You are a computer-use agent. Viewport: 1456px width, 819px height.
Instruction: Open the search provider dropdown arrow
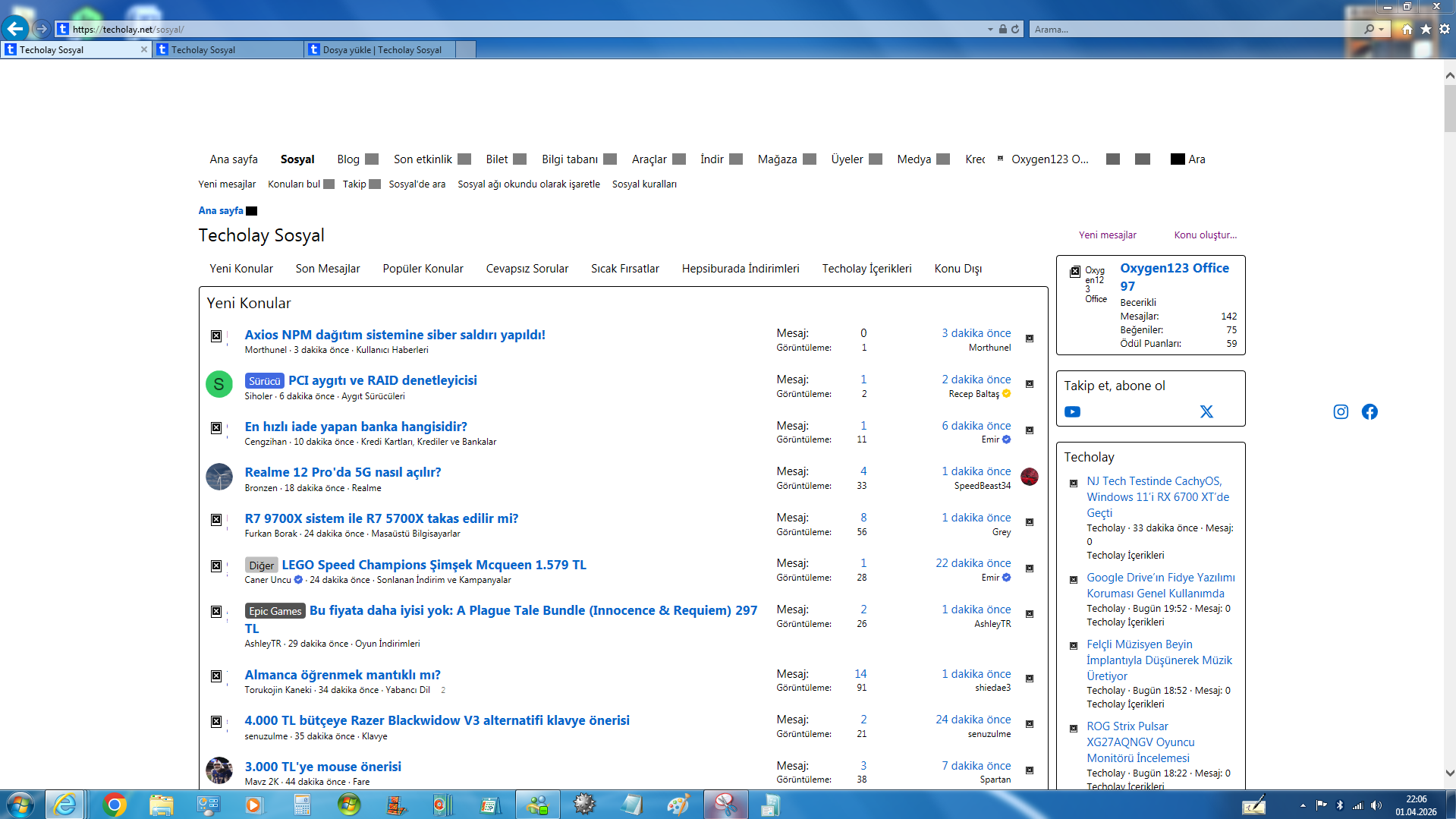pos(1381,30)
